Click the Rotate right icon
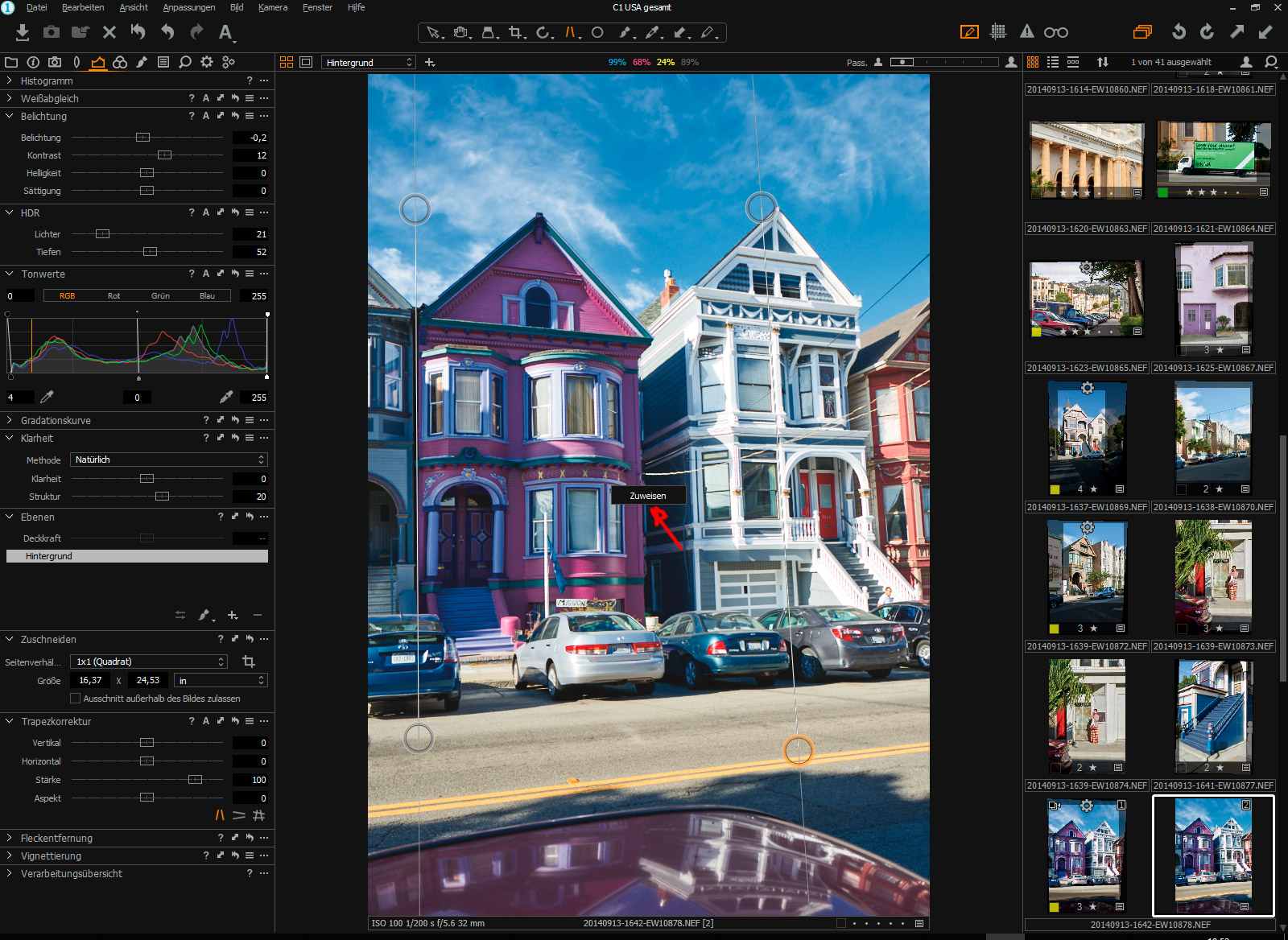1288x940 pixels. [1207, 32]
